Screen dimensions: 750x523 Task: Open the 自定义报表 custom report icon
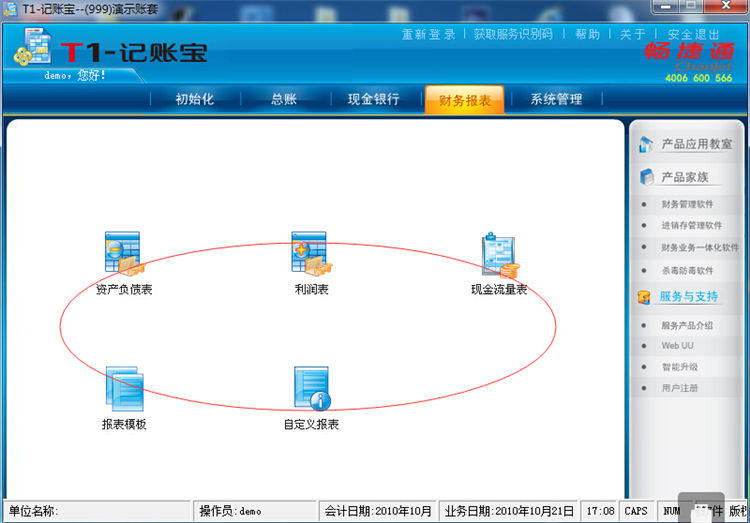click(312, 388)
